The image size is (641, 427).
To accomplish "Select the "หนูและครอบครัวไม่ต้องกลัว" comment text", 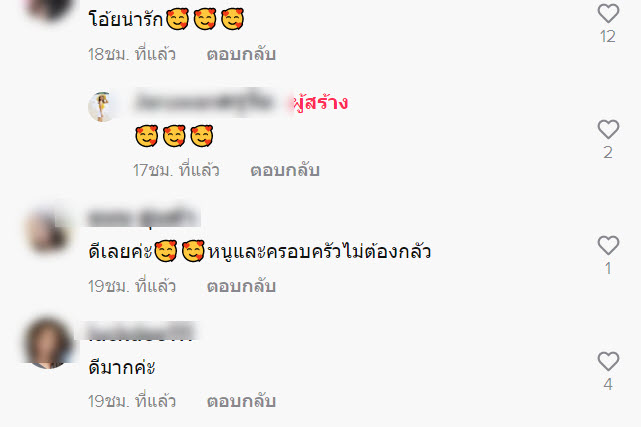I will 319,251.
